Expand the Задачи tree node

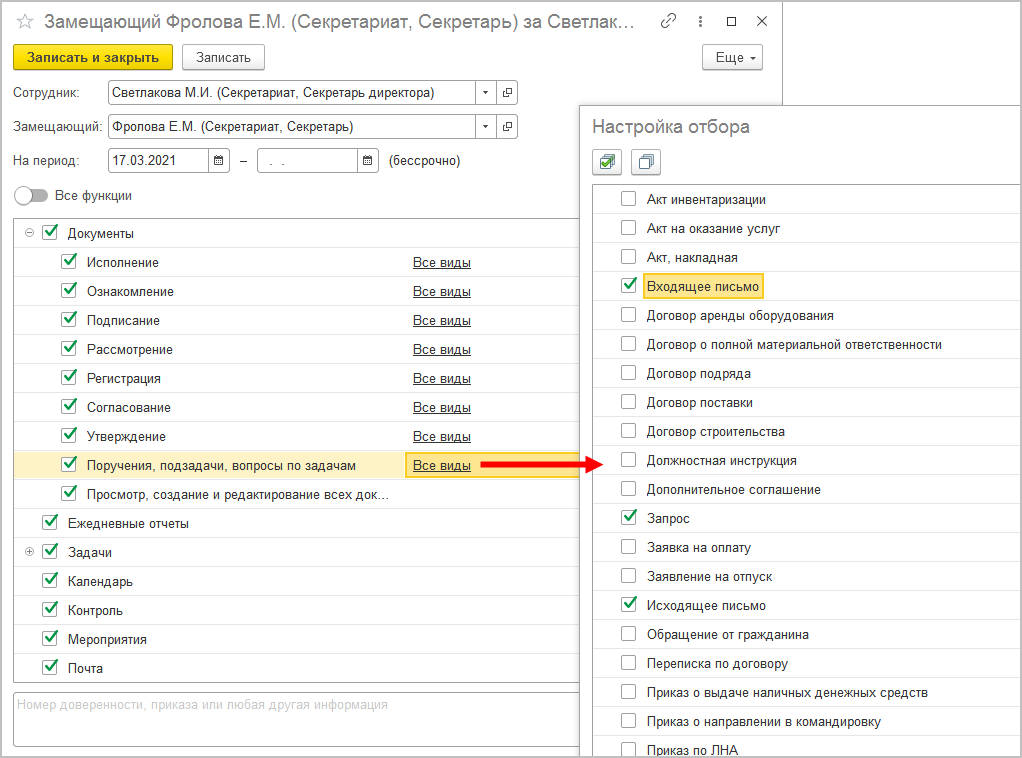point(29,552)
